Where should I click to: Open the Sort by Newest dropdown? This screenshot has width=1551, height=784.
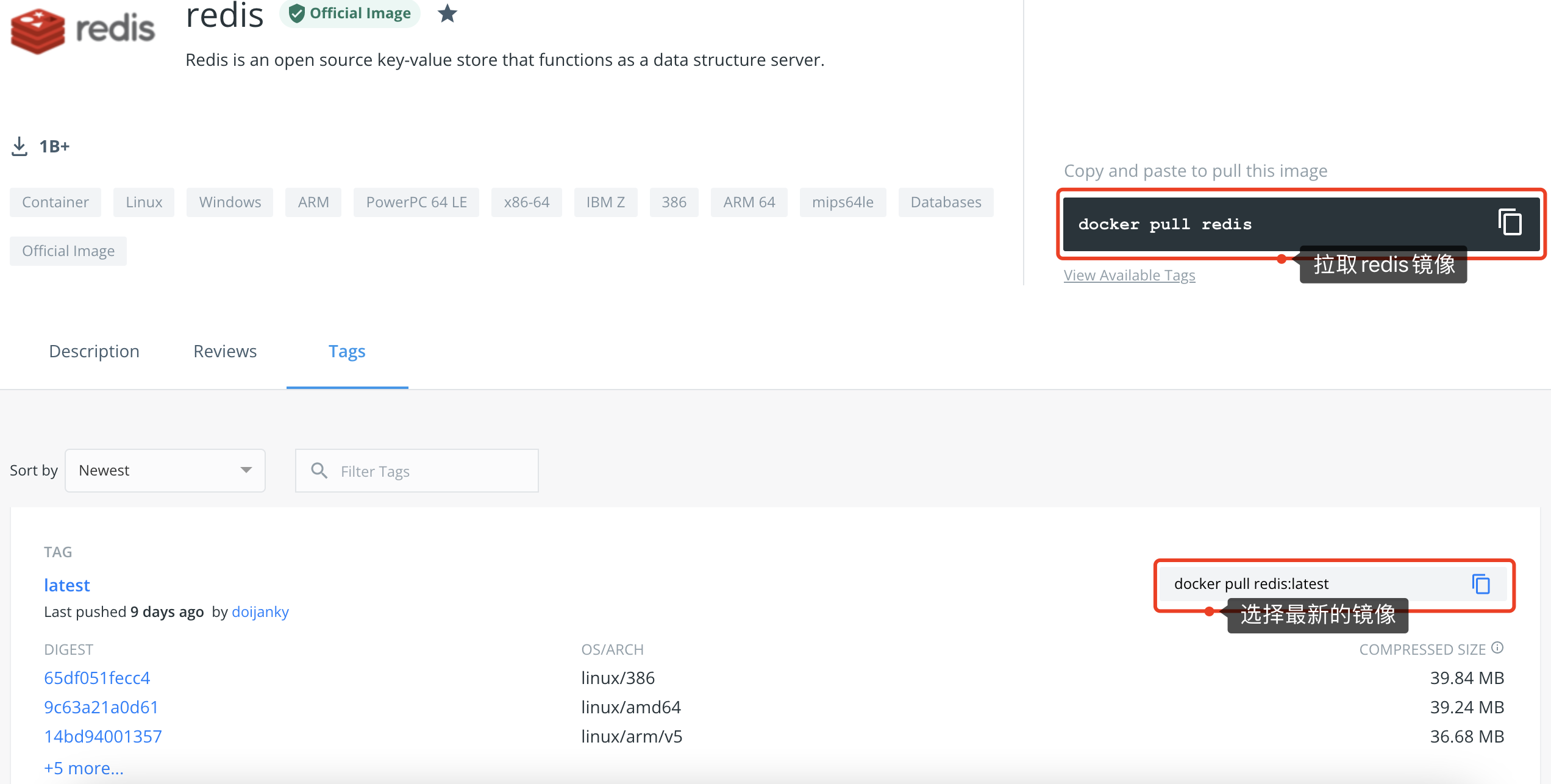tap(165, 471)
